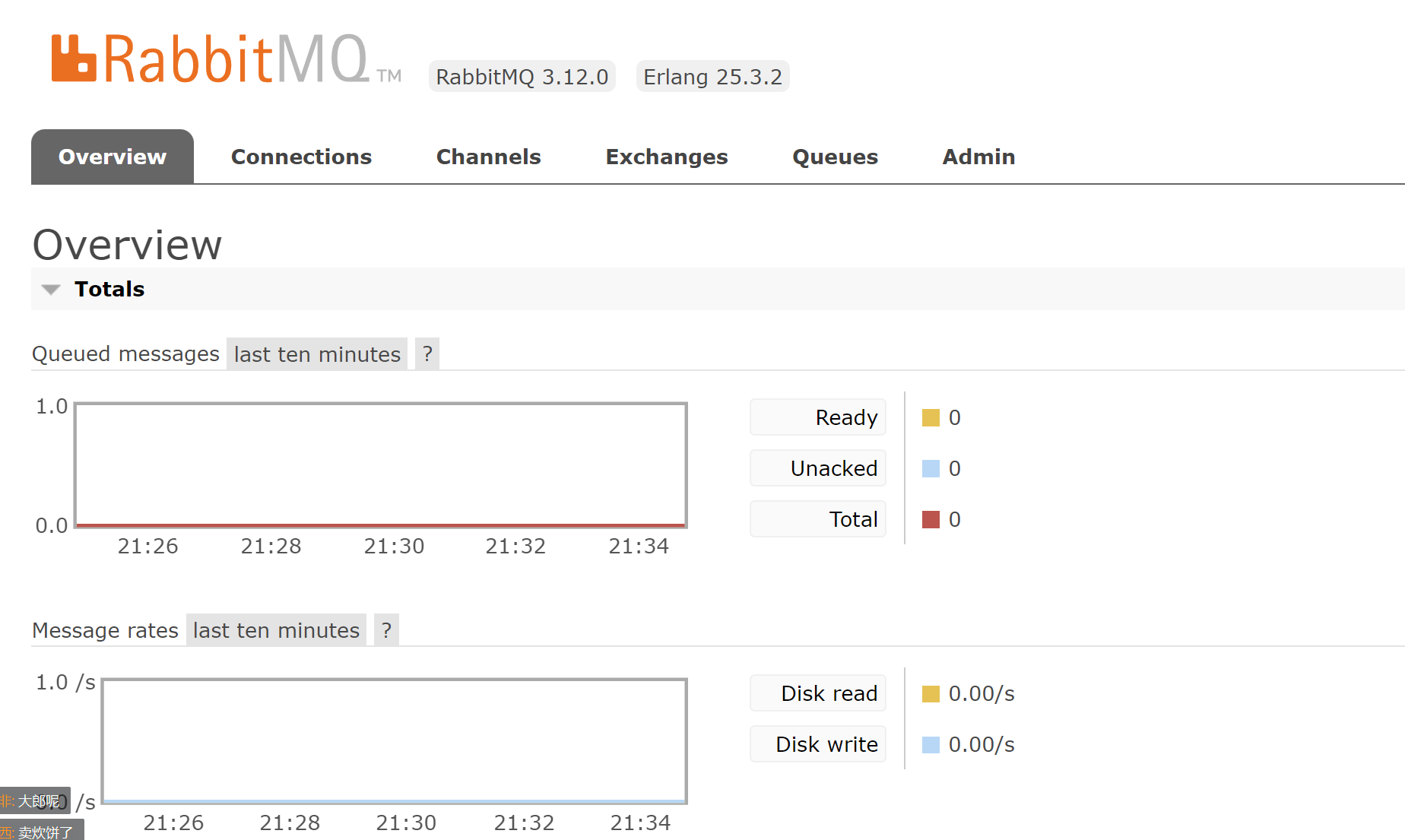Click the Overview page heading
This screenshot has width=1405, height=840.
click(128, 245)
